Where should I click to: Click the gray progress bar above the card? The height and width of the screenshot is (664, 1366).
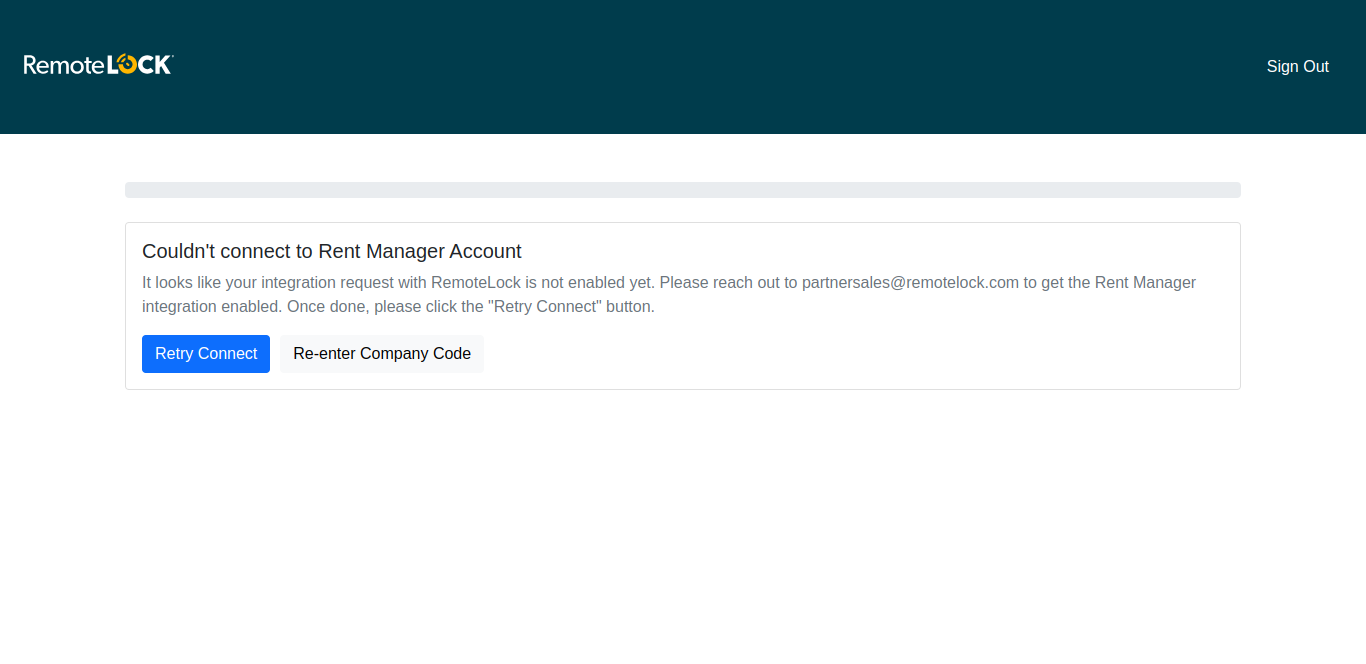coord(683,189)
